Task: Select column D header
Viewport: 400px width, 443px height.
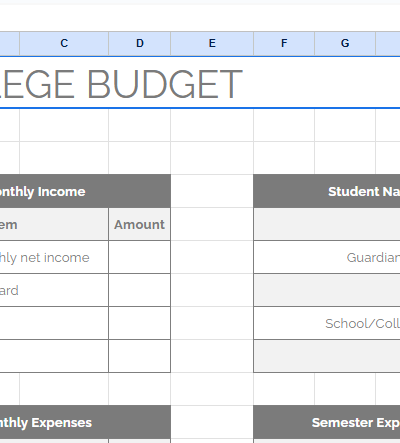Action: point(140,43)
